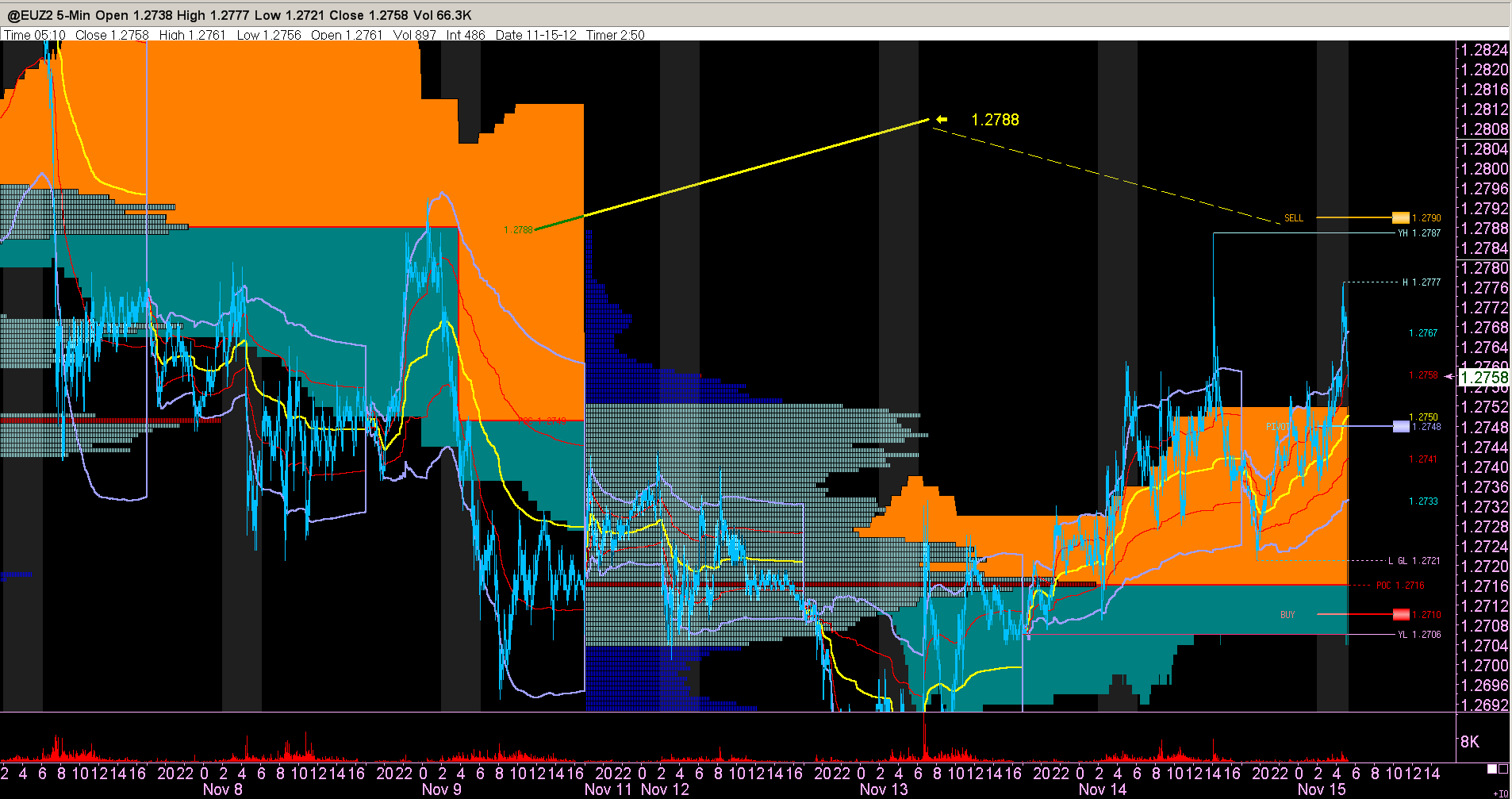
Task: Click the 1.2716 price axis label
Action: [1485, 586]
